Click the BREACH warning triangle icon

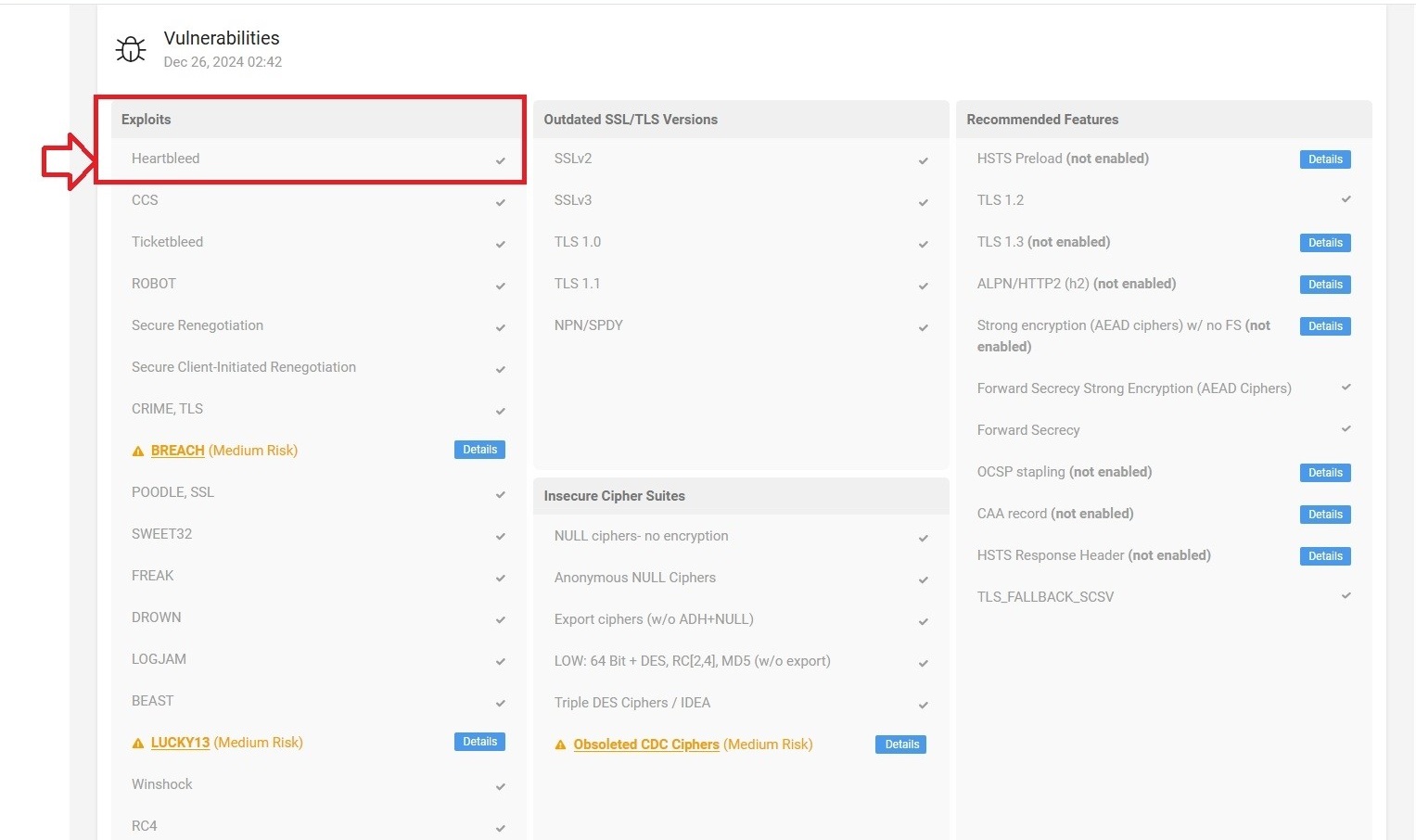[138, 452]
